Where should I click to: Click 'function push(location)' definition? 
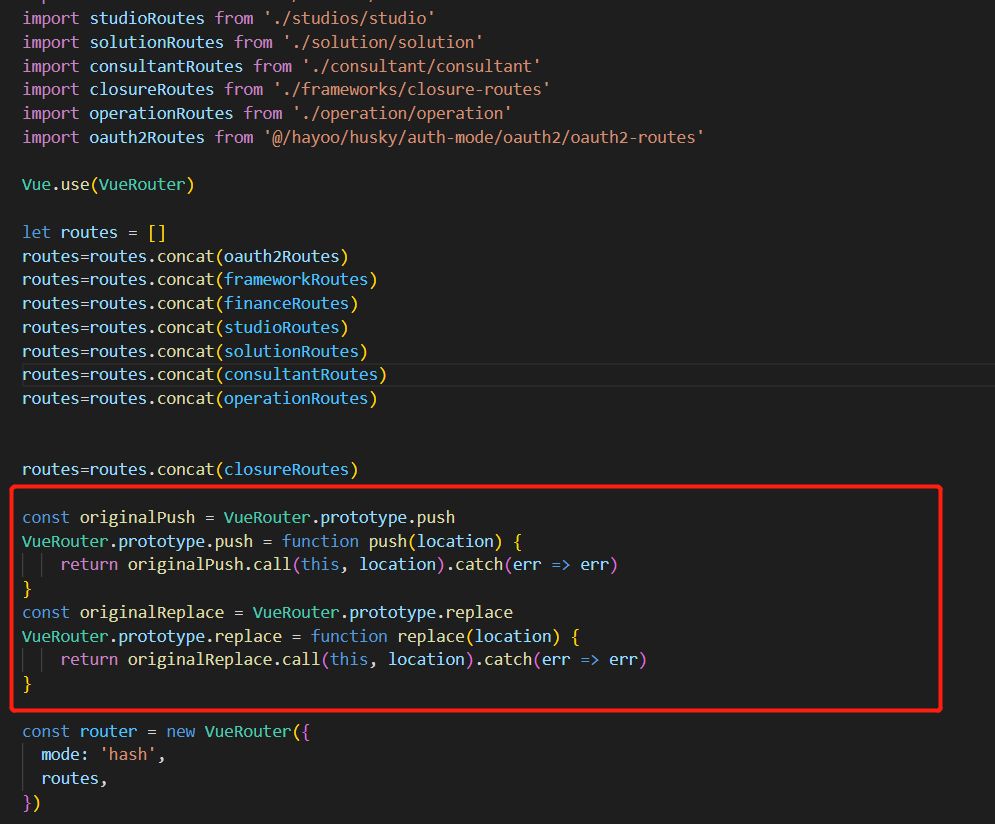tap(392, 542)
